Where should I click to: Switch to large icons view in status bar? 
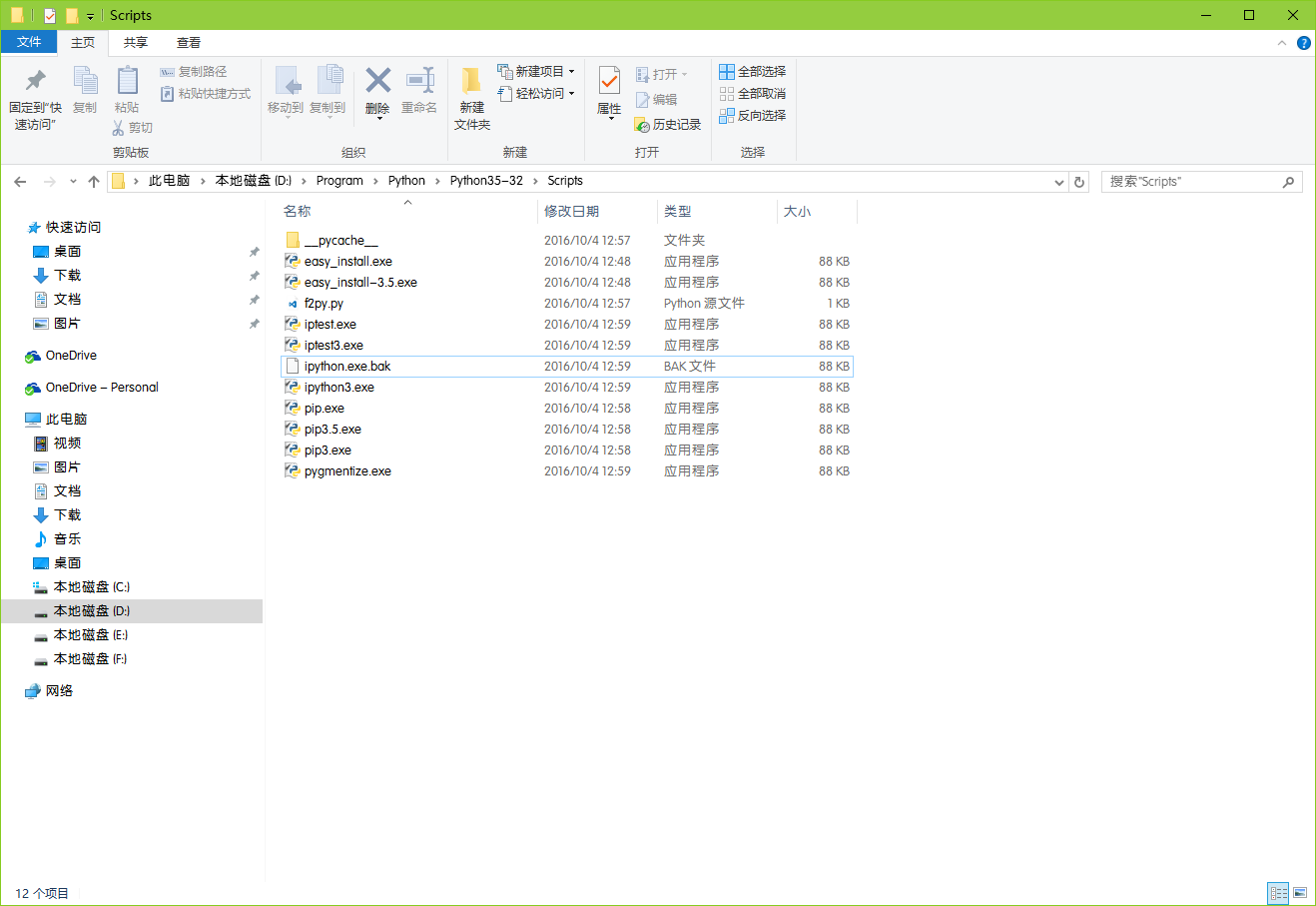coord(1300,893)
